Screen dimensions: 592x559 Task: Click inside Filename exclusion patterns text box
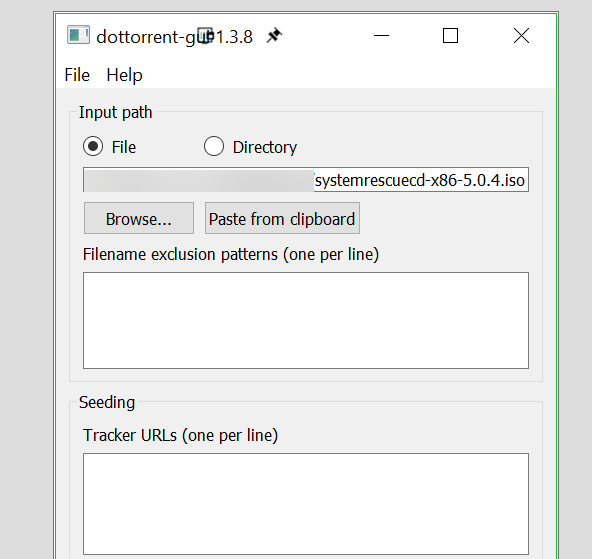(306, 320)
